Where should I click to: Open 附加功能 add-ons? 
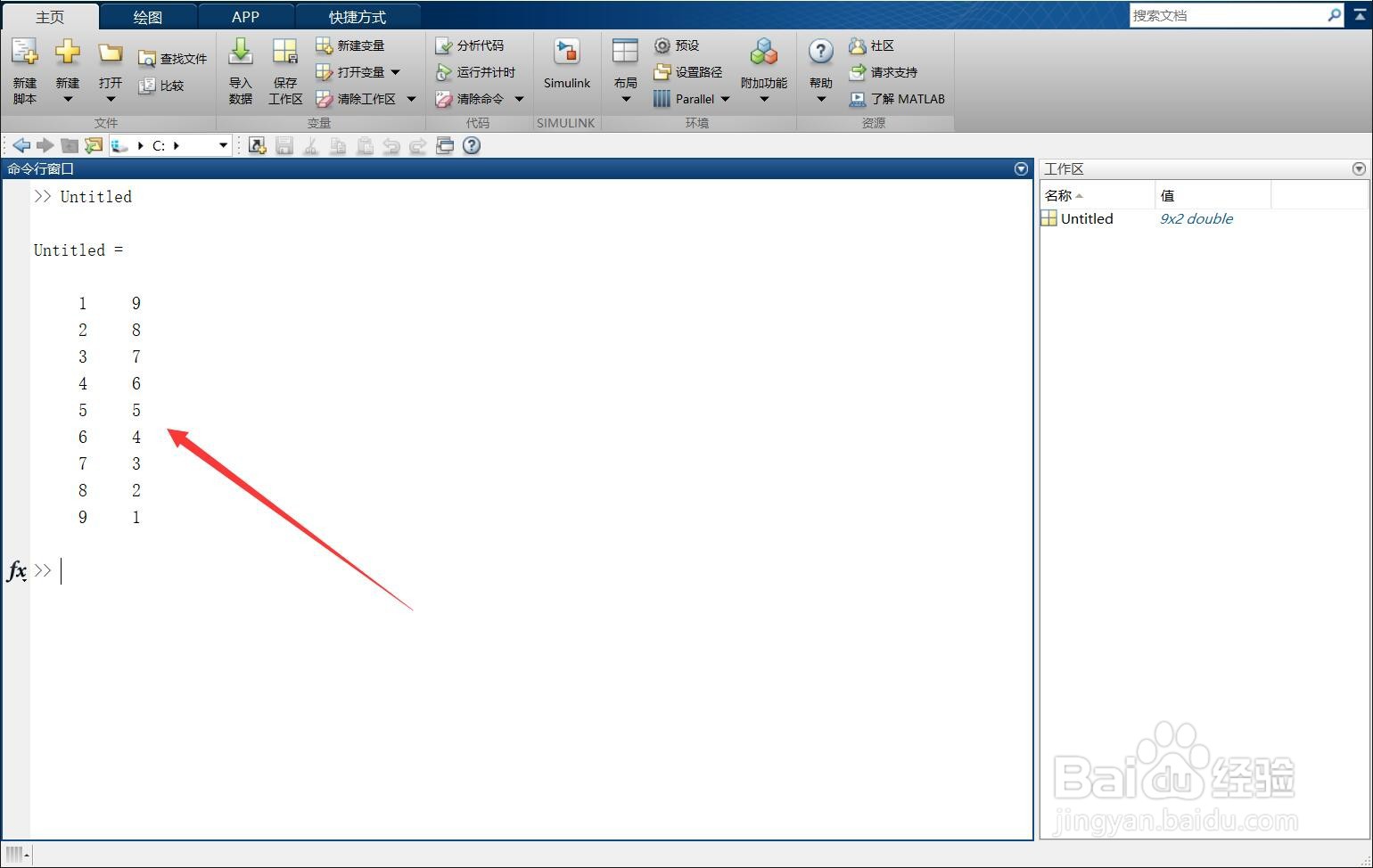coord(764,71)
